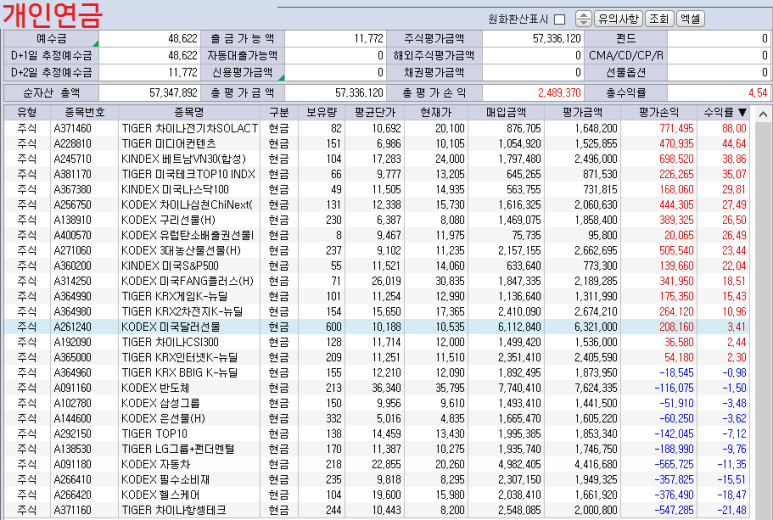Select KODEX 삼성그룹 row
Screen dimensions: 773x520
click(x=377, y=403)
